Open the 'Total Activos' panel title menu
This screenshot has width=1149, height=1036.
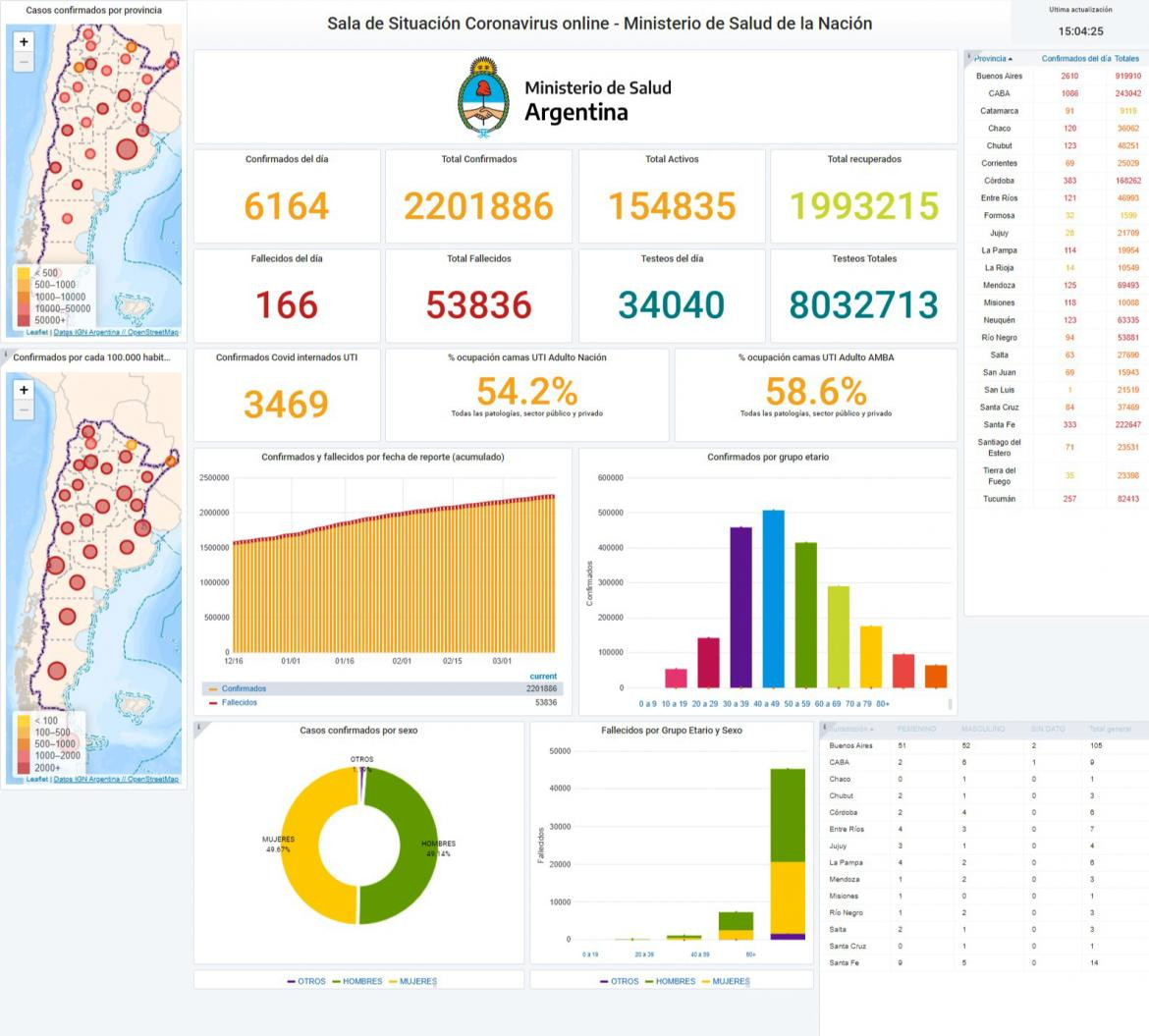click(672, 159)
